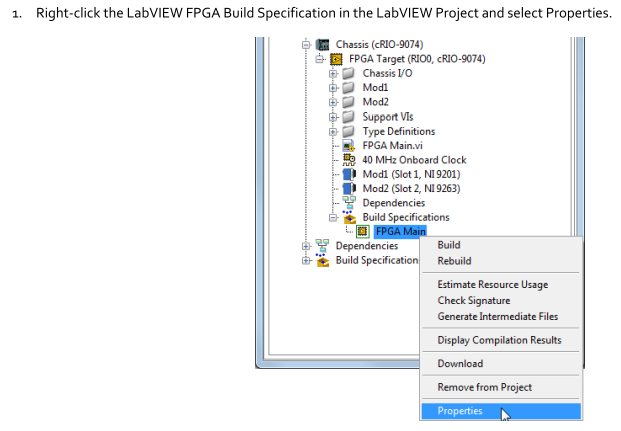The height and width of the screenshot is (431, 621).
Task: Select the 40 MHz Onboard Clock label
Action: click(x=414, y=160)
